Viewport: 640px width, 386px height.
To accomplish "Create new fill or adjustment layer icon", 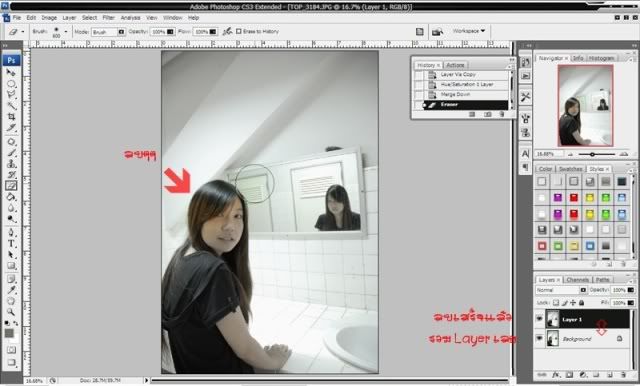I will click(583, 375).
